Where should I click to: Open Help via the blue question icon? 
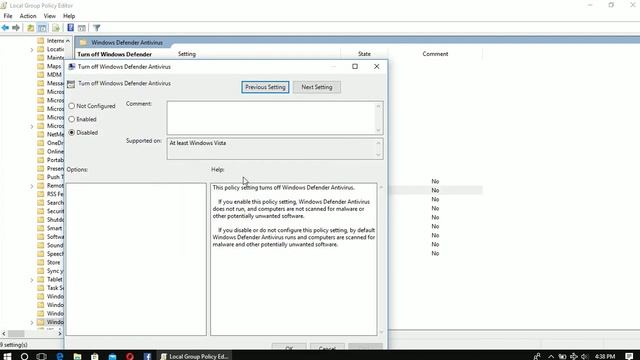click(71, 28)
